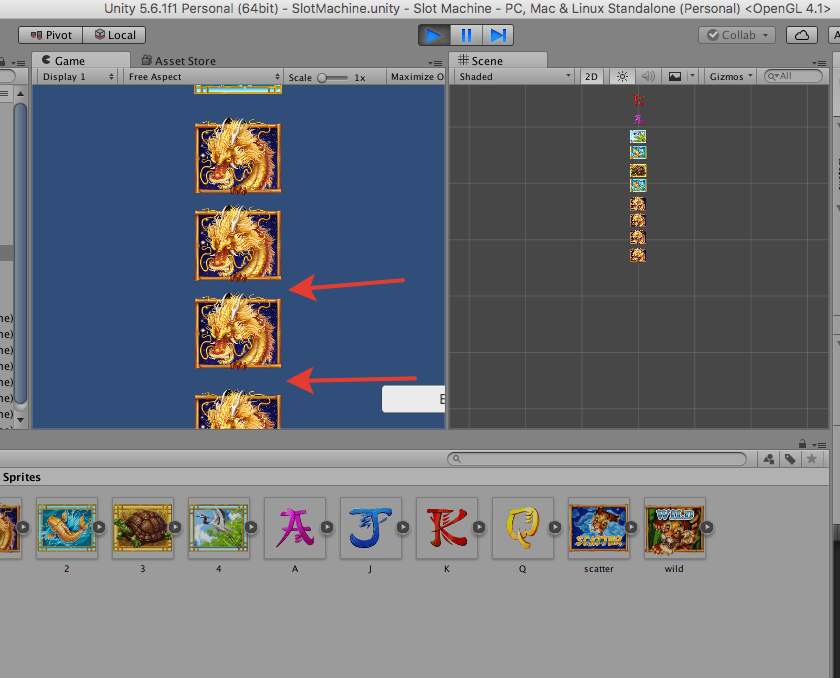Pause the game with the Pause button
This screenshot has width=840, height=678.
point(466,35)
